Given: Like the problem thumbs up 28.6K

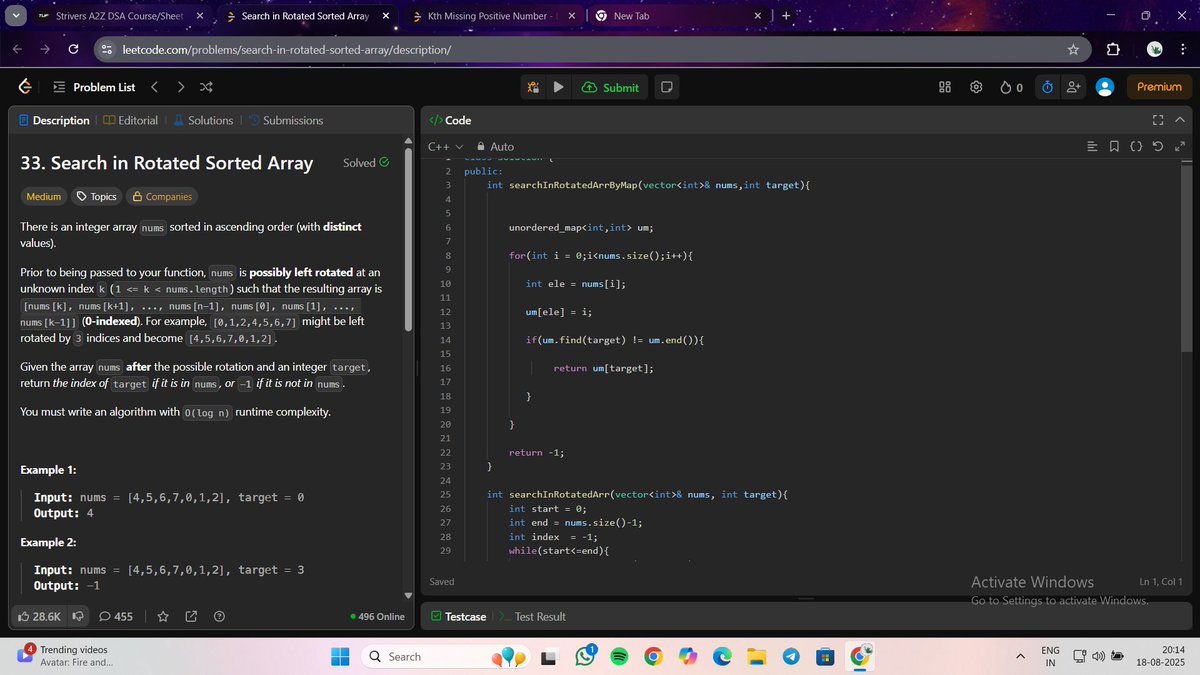Looking at the screenshot, I should 40,617.
